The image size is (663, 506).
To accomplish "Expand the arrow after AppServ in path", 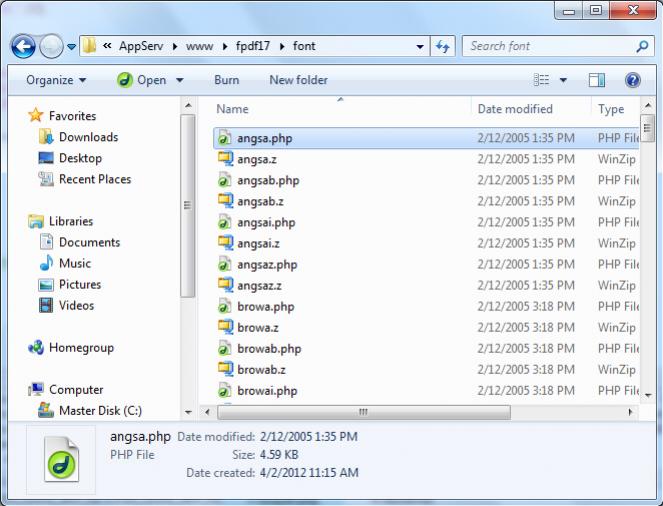I will pos(174,46).
